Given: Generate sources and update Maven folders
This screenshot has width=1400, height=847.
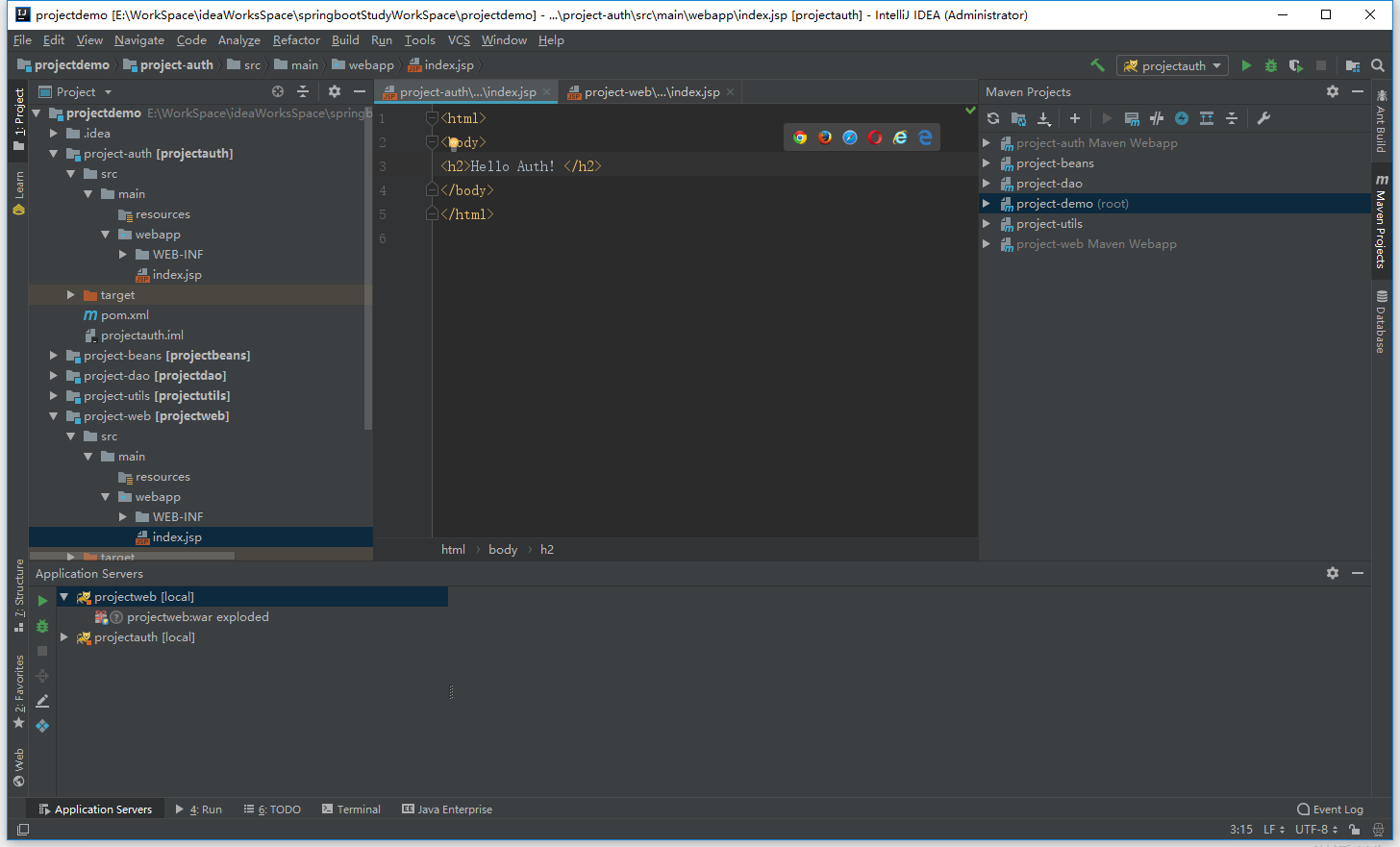Looking at the screenshot, I should pyautogui.click(x=1018, y=118).
